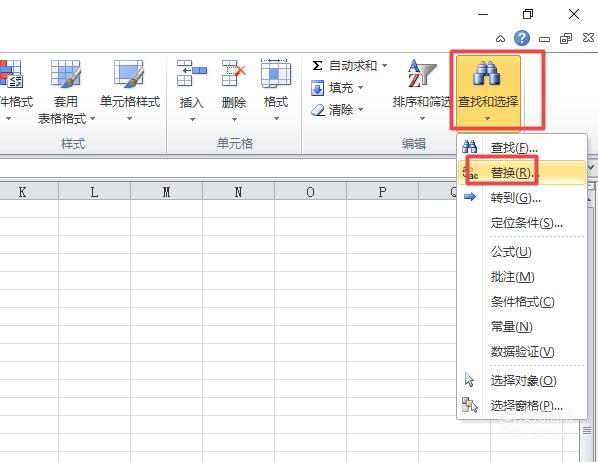Expand the Clear dropdown arrow

tap(360, 110)
